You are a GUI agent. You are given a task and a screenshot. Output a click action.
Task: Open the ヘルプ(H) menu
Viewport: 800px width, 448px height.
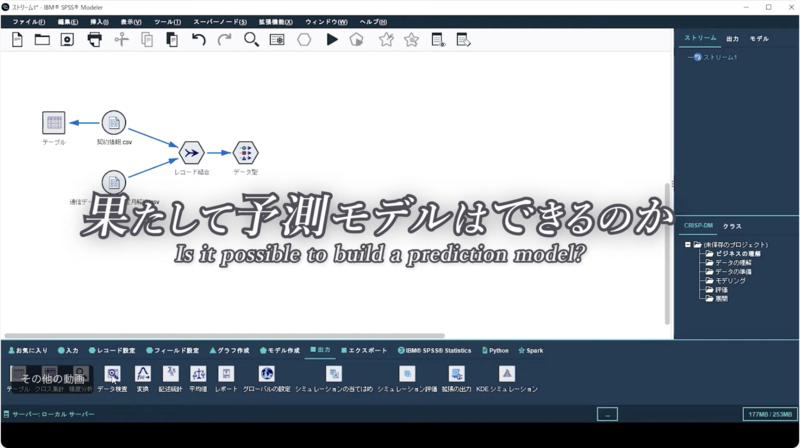point(373,22)
